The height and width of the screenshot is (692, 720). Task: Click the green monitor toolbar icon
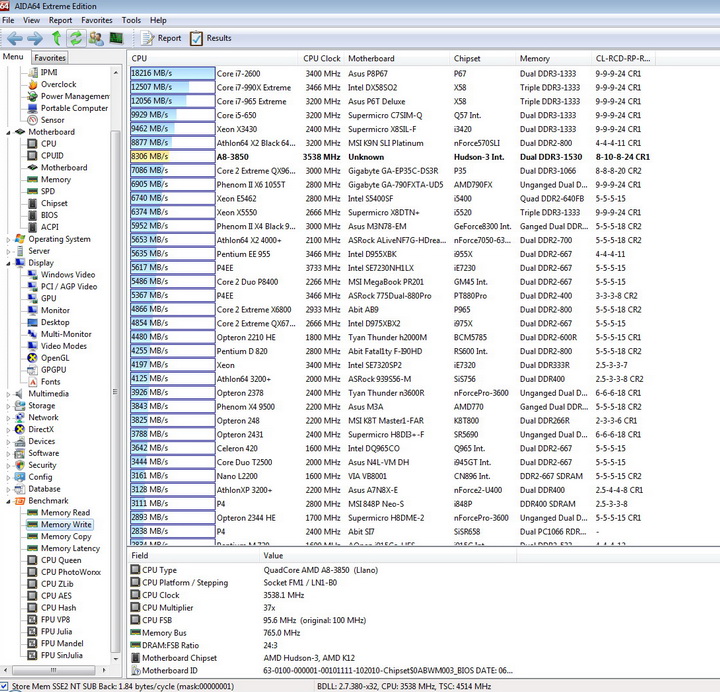tap(116, 38)
